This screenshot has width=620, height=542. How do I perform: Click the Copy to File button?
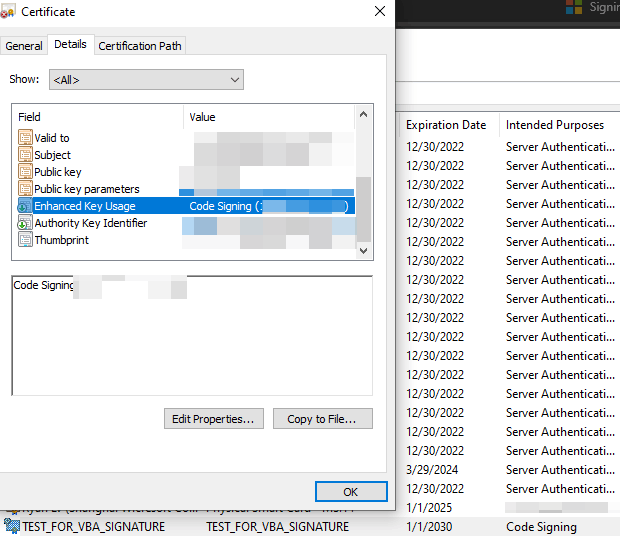pyautogui.click(x=322, y=419)
